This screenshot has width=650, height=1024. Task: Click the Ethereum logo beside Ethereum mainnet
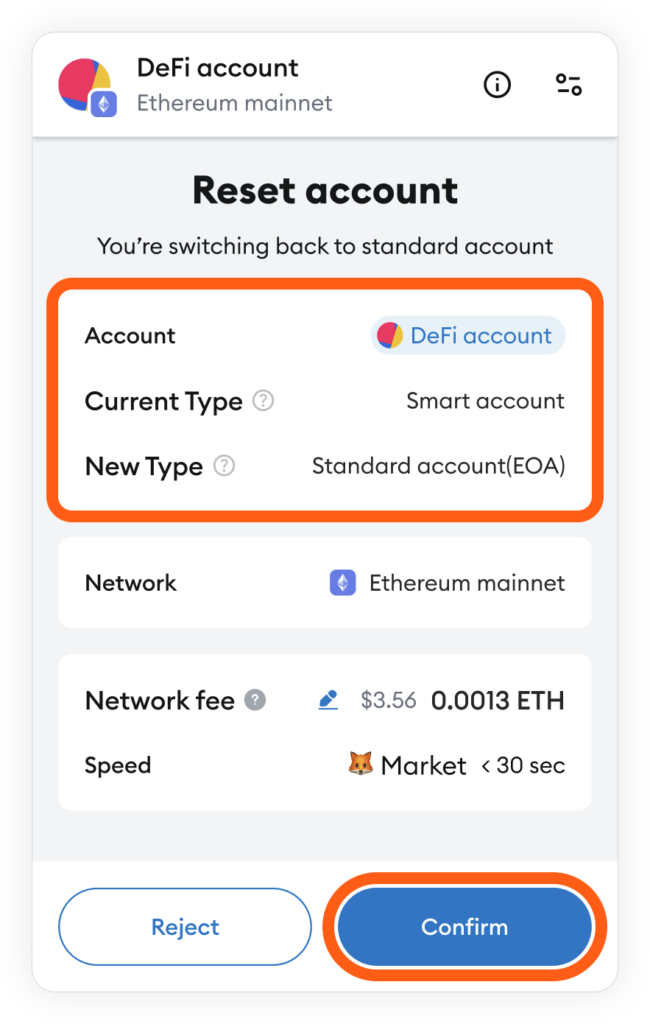tap(343, 583)
